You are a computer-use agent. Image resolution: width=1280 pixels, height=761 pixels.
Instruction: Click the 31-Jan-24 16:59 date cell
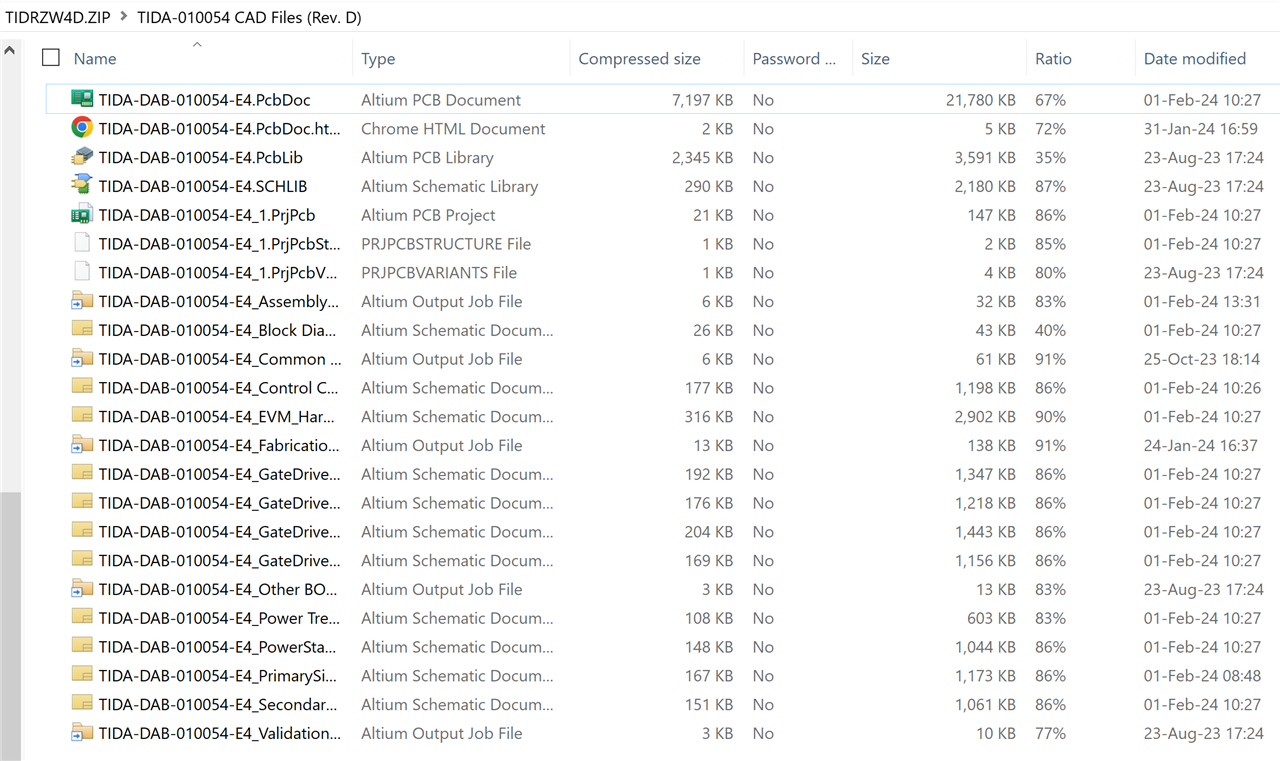(x=1201, y=128)
